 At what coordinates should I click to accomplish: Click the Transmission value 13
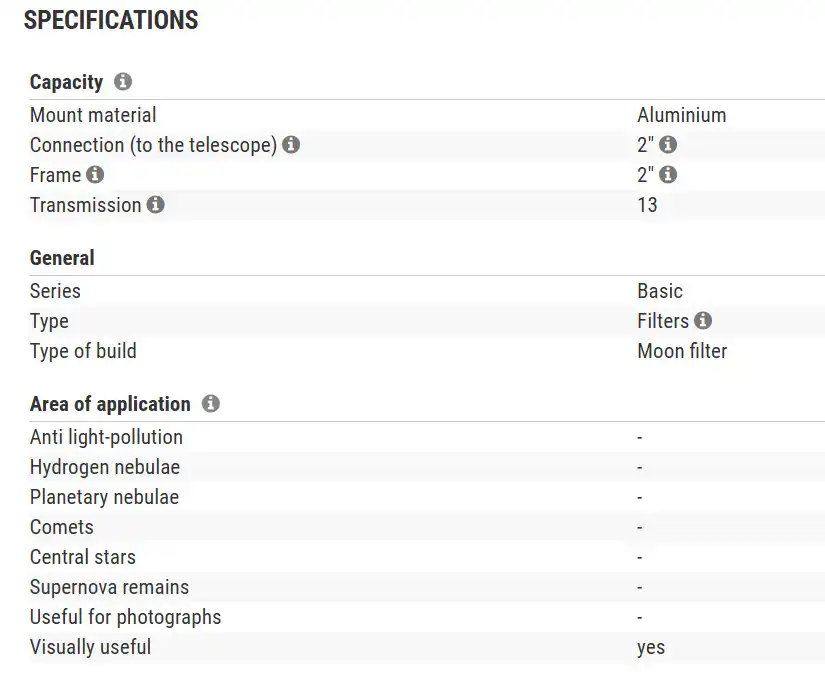click(x=647, y=205)
